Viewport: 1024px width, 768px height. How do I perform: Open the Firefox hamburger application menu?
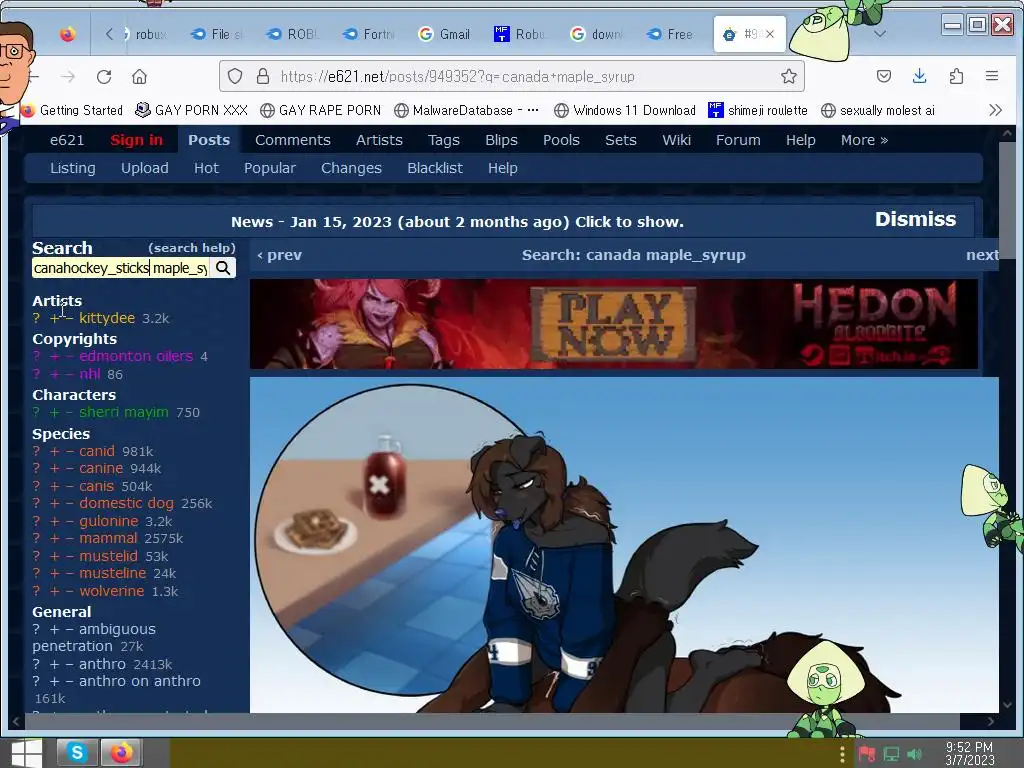click(x=991, y=76)
